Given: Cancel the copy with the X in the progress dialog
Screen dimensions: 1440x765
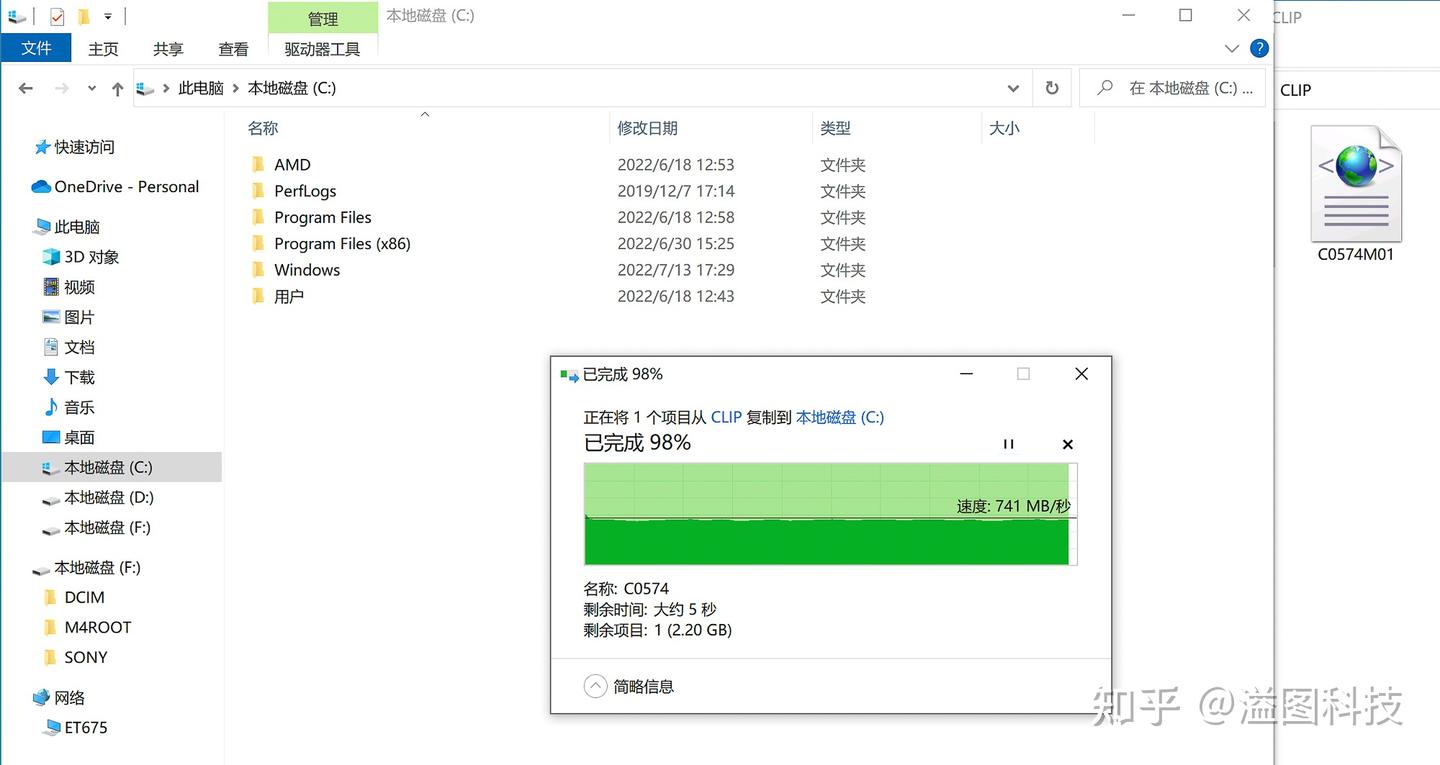Looking at the screenshot, I should pos(1067,444).
